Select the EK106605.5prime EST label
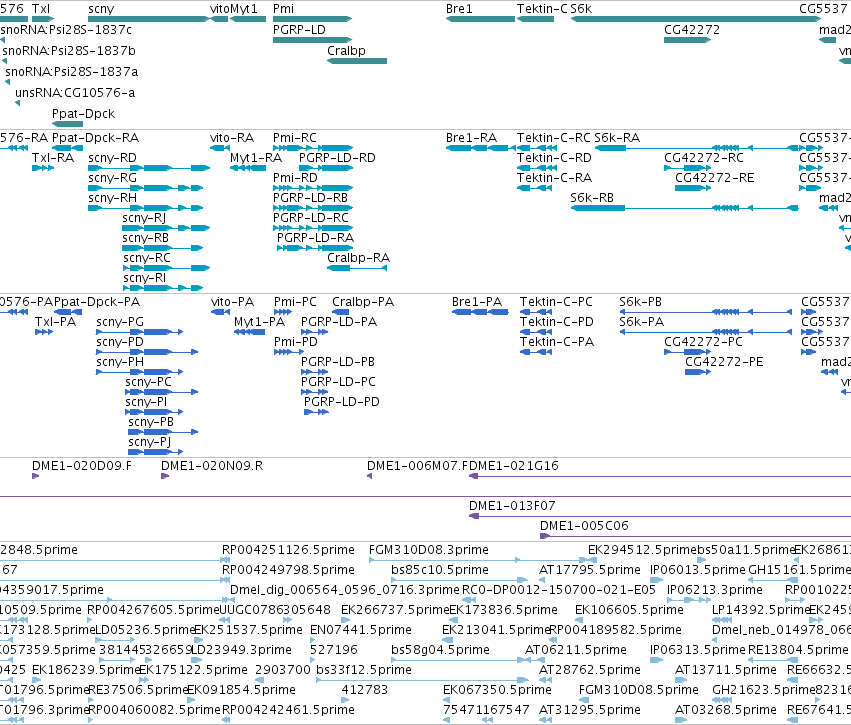Viewport: 851px width, 725px height. coord(630,610)
